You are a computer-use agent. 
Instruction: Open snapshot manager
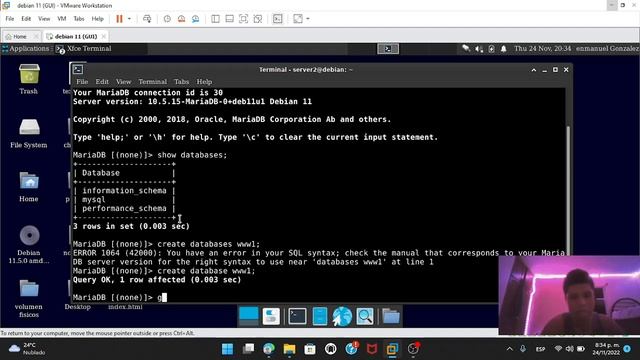click(196, 19)
